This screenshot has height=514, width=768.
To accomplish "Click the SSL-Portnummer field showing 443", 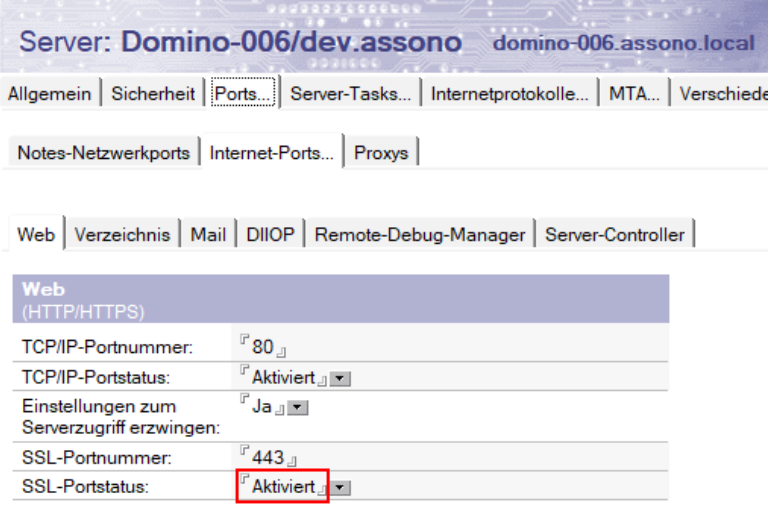I will tap(268, 457).
